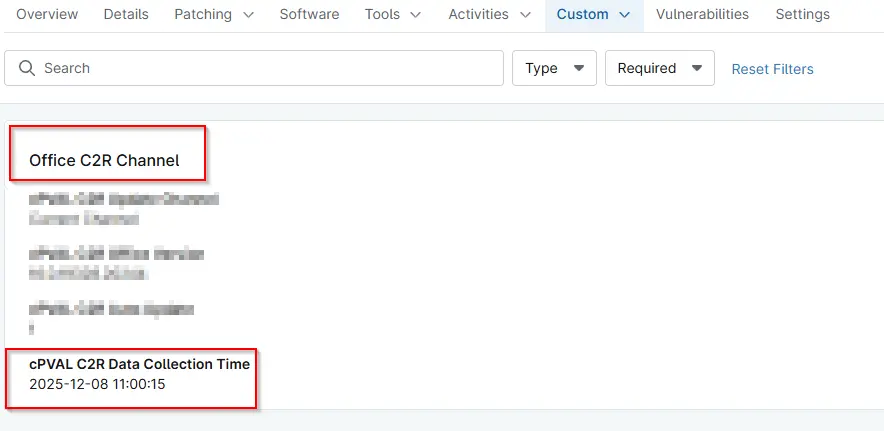Select the 2025-12-08 11:00:15 timestamp value
This screenshot has width=884, height=431.
coord(97,383)
